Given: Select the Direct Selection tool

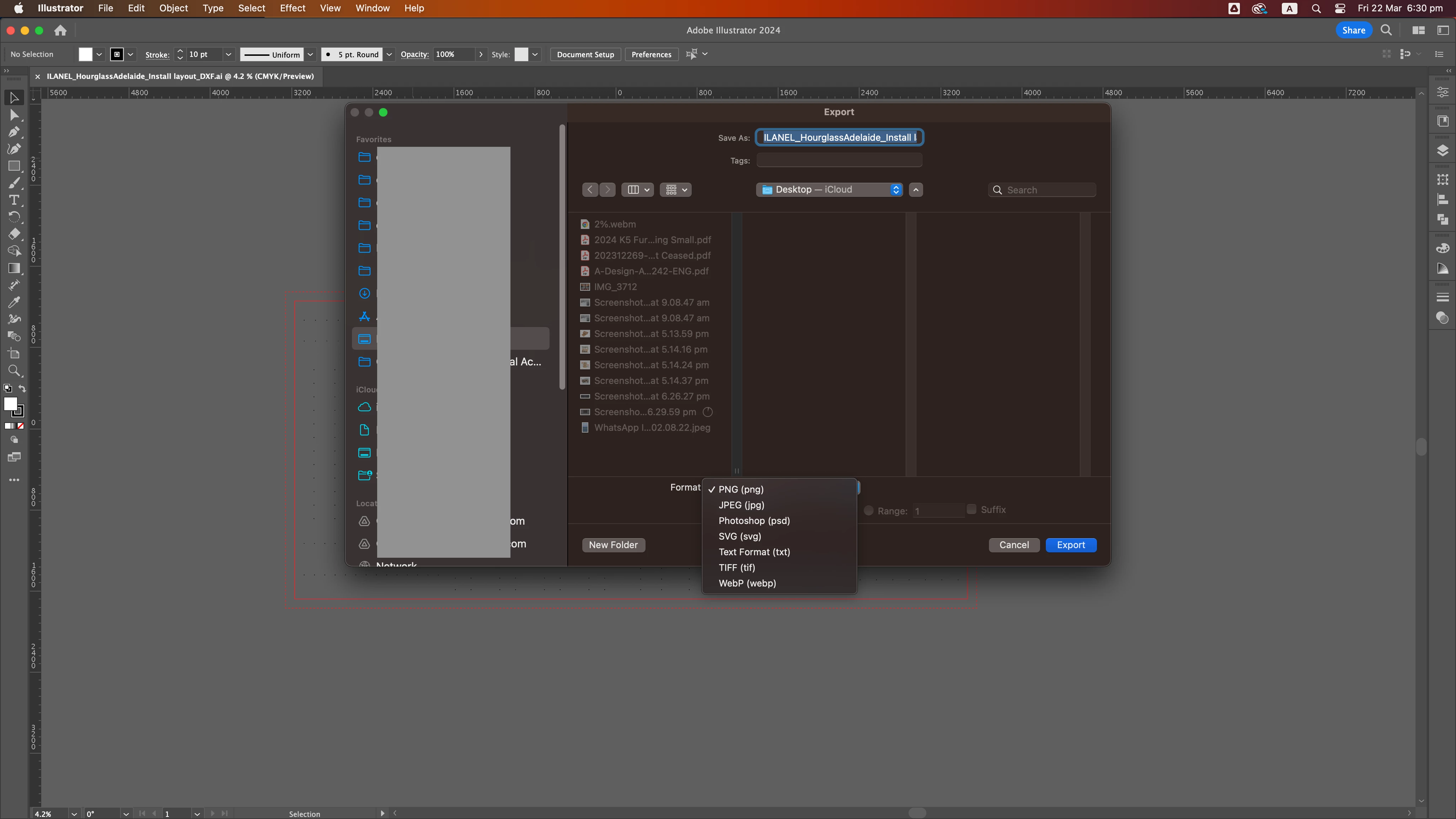Looking at the screenshot, I should pos(14,115).
